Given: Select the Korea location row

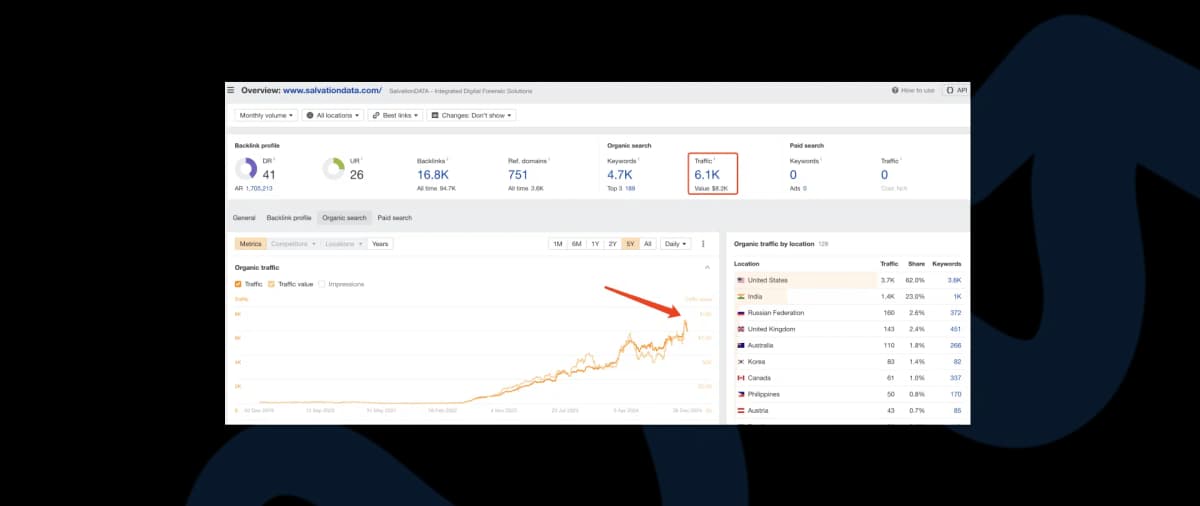Looking at the screenshot, I should pos(848,361).
